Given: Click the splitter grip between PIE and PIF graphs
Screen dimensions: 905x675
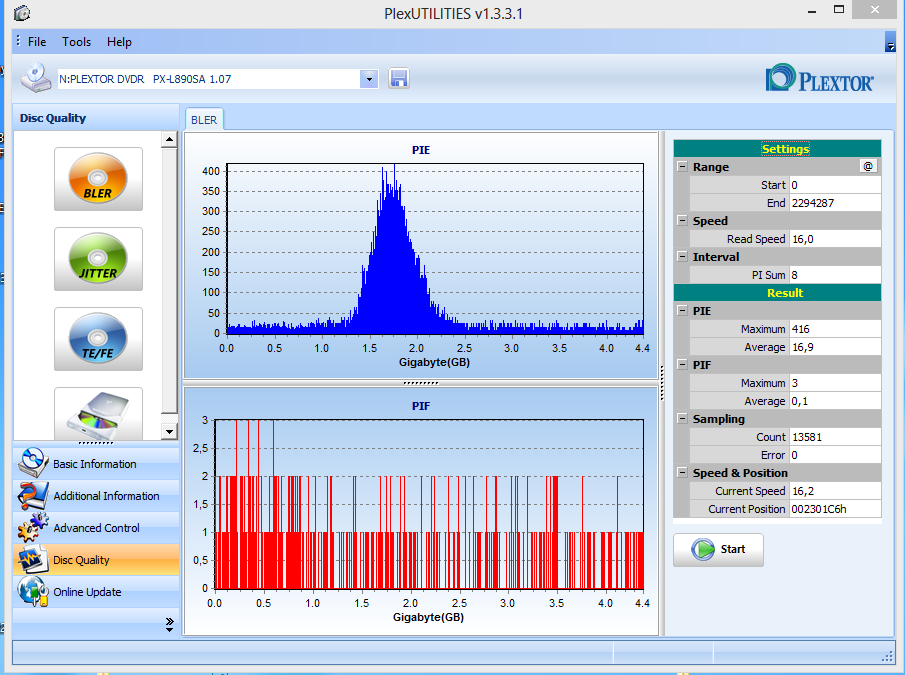Looking at the screenshot, I should (421, 382).
